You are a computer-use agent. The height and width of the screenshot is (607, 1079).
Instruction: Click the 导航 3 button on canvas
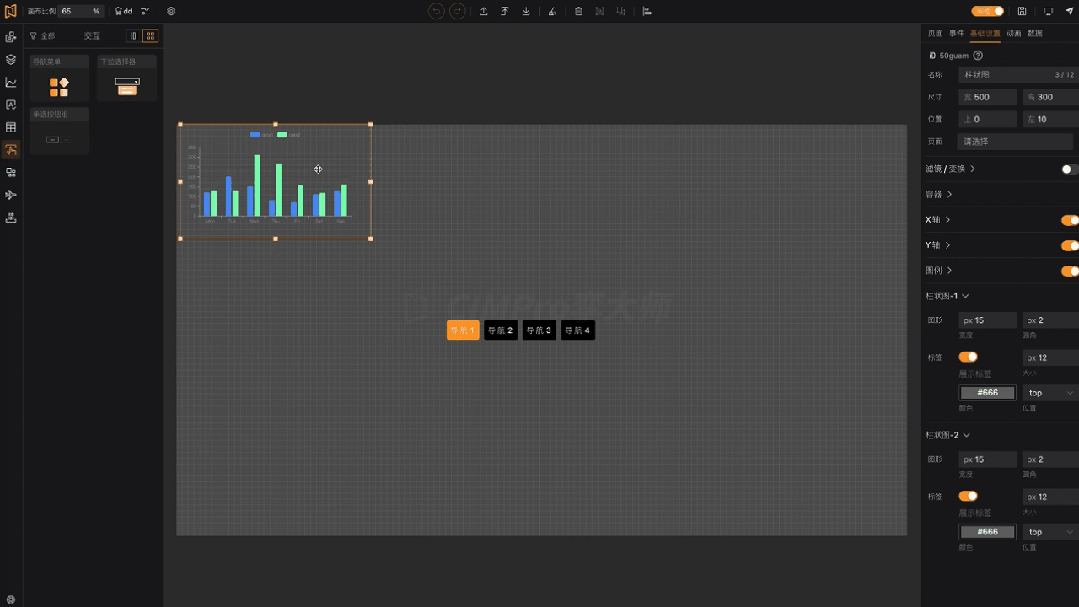click(x=540, y=330)
